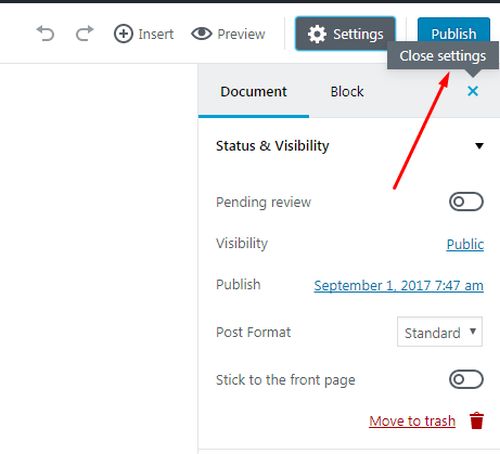Toggle the Pending review switch
500x454 pixels.
466,202
